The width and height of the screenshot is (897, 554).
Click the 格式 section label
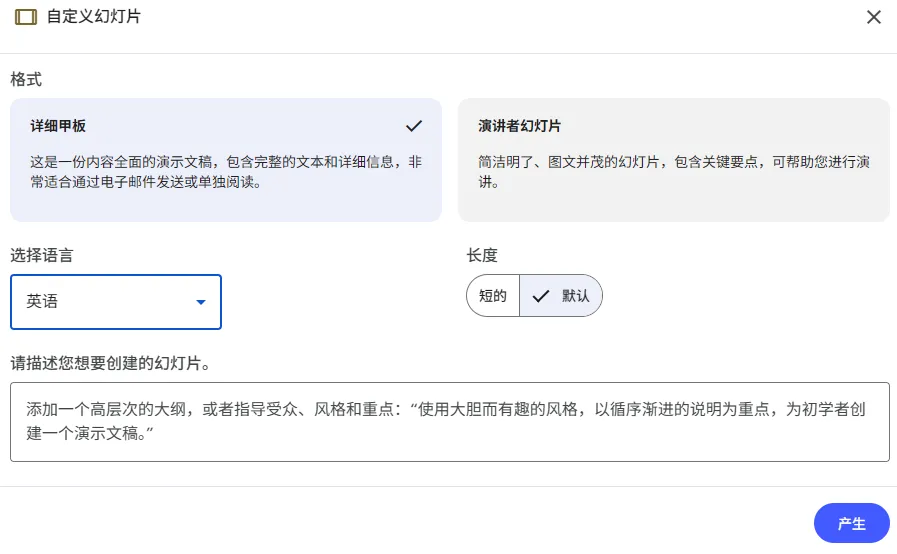pos(26,78)
